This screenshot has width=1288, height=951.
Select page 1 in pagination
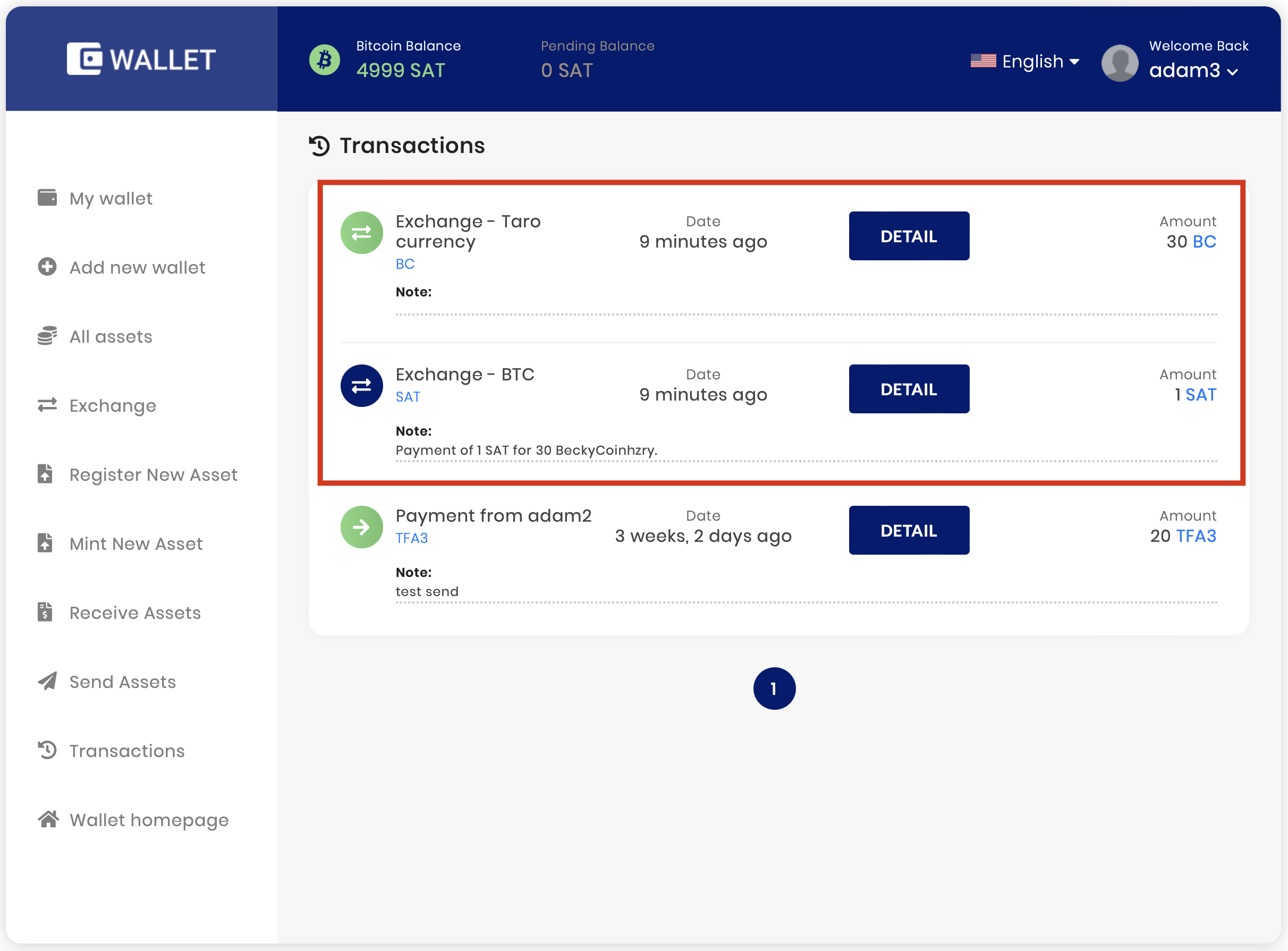point(774,689)
